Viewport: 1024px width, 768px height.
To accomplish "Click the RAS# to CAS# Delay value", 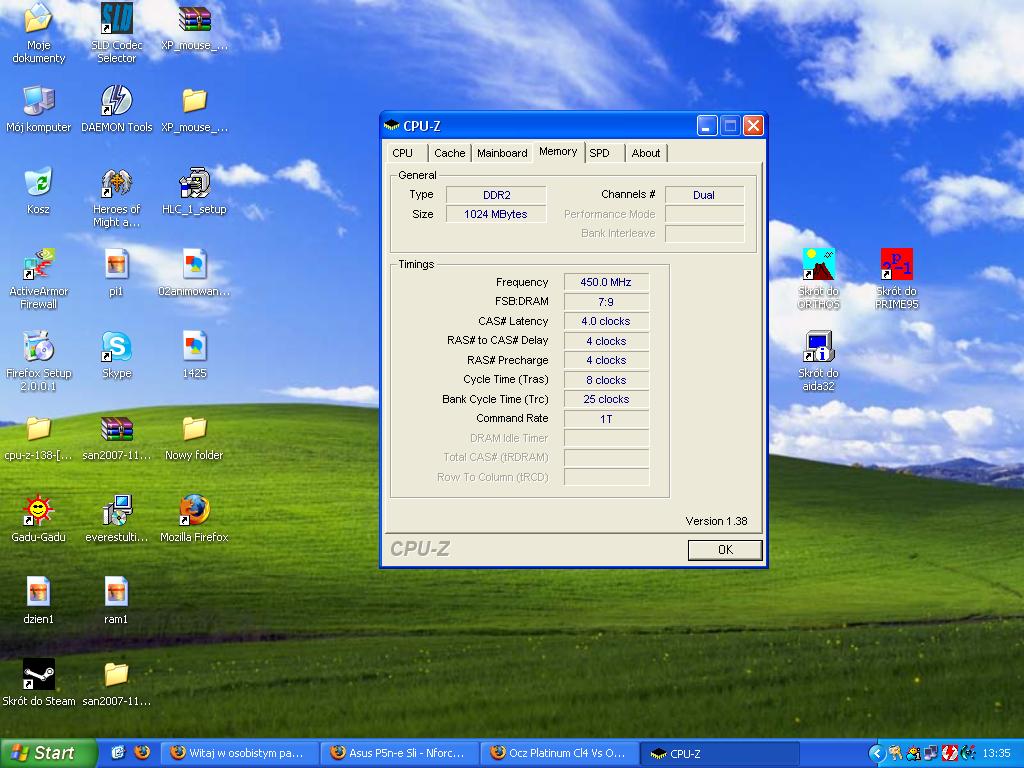I will [606, 341].
